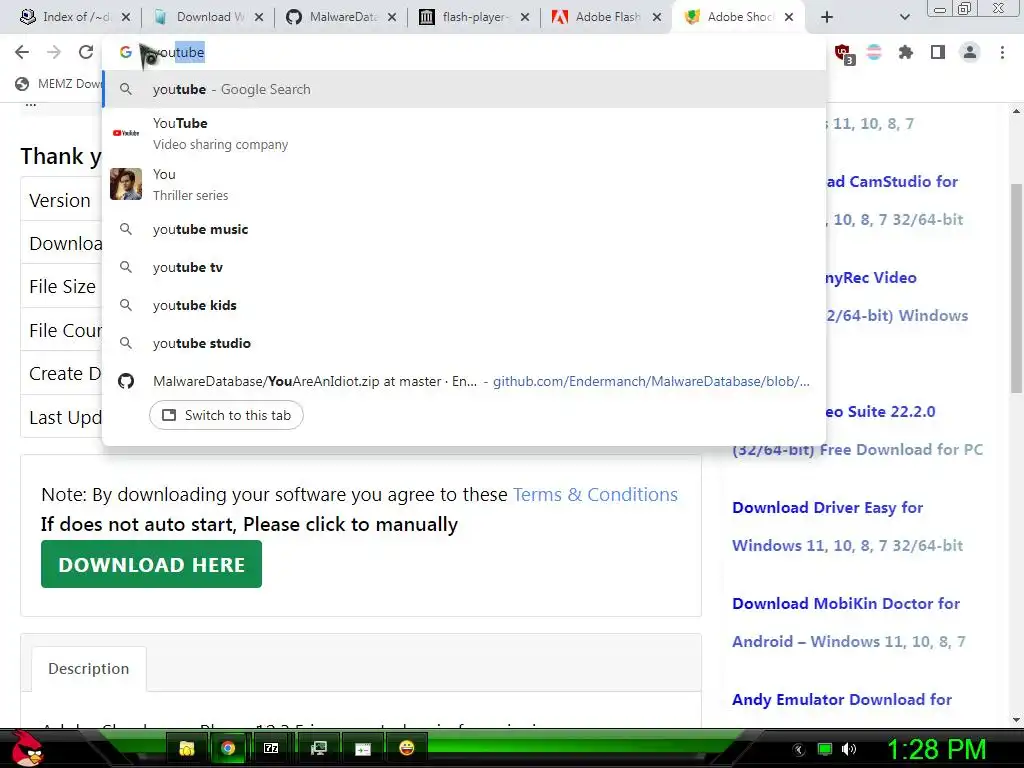Go forward in browser history
This screenshot has width=1024, height=768.
pyautogui.click(x=54, y=52)
